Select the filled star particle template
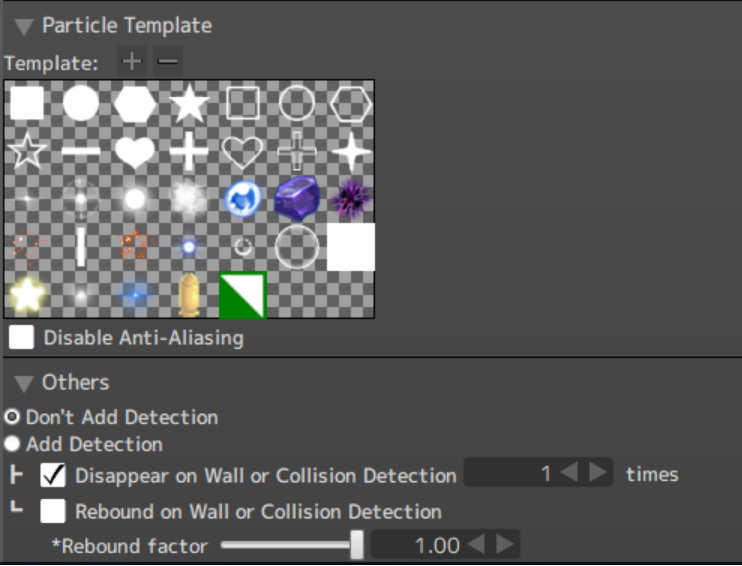The height and width of the screenshot is (566, 742). point(189,103)
